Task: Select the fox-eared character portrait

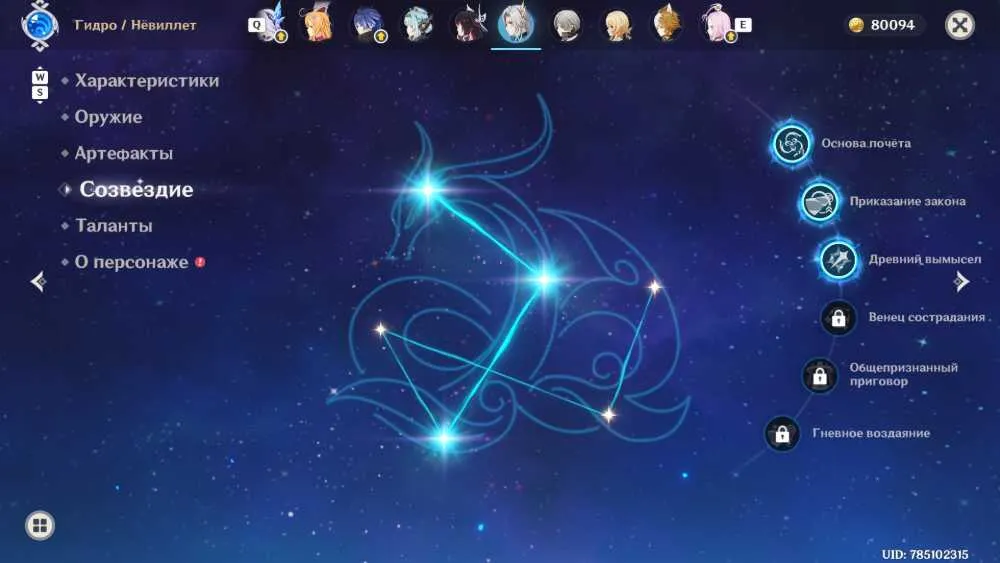Action: (666, 24)
